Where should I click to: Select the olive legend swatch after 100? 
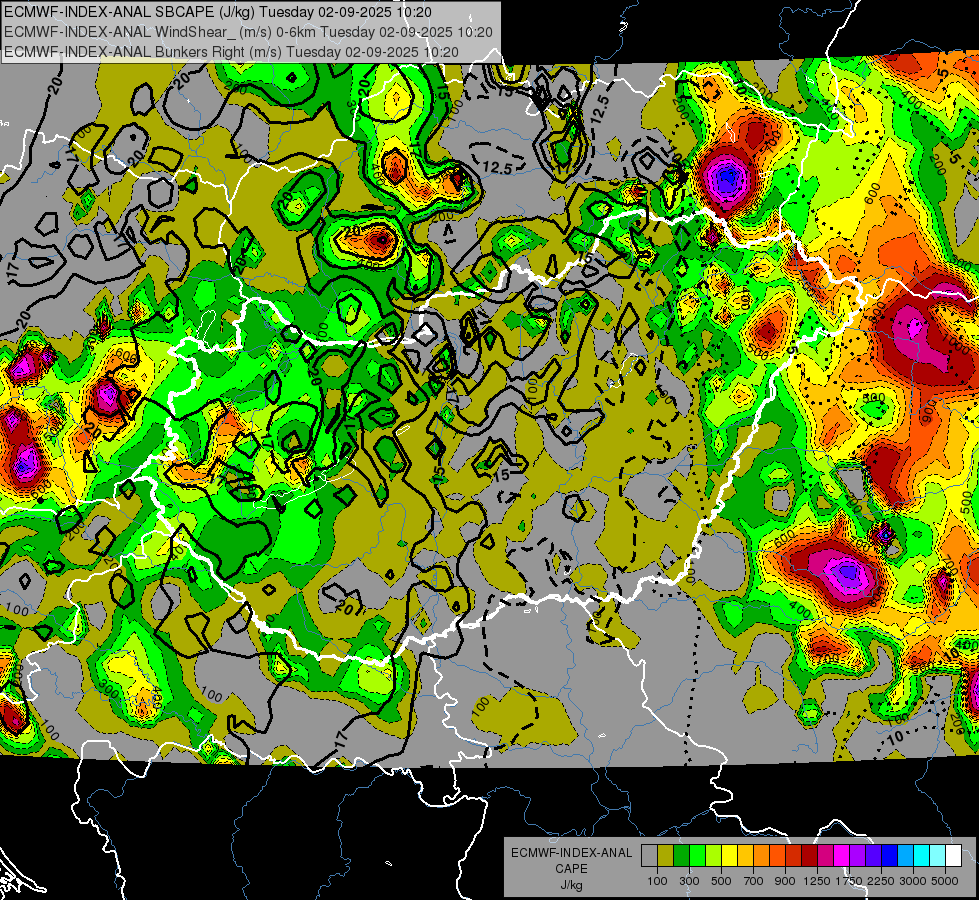[666, 856]
